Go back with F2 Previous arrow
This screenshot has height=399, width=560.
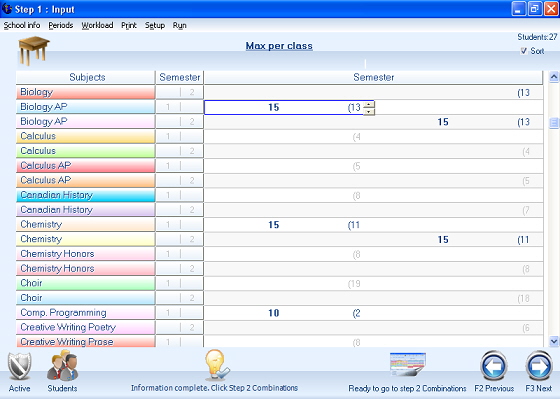[x=494, y=366]
